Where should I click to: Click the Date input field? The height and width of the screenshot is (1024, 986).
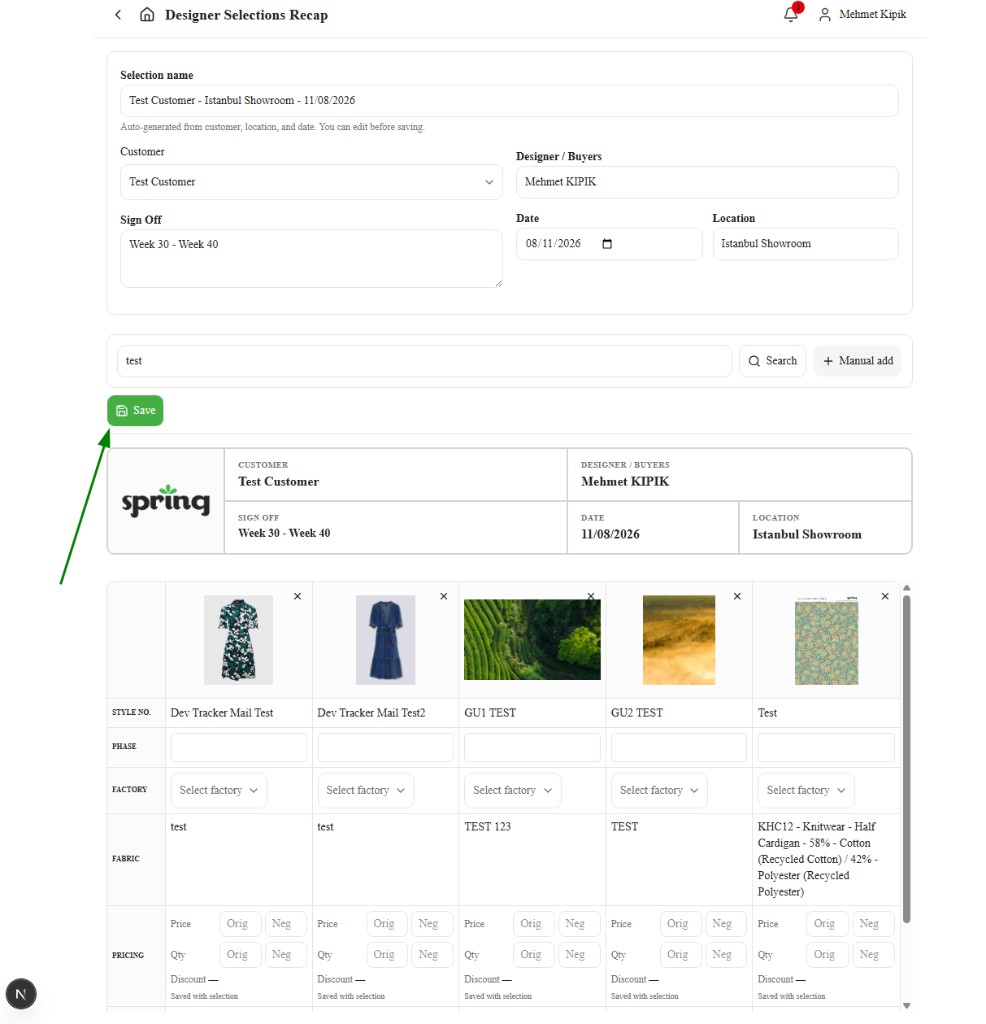(x=609, y=244)
